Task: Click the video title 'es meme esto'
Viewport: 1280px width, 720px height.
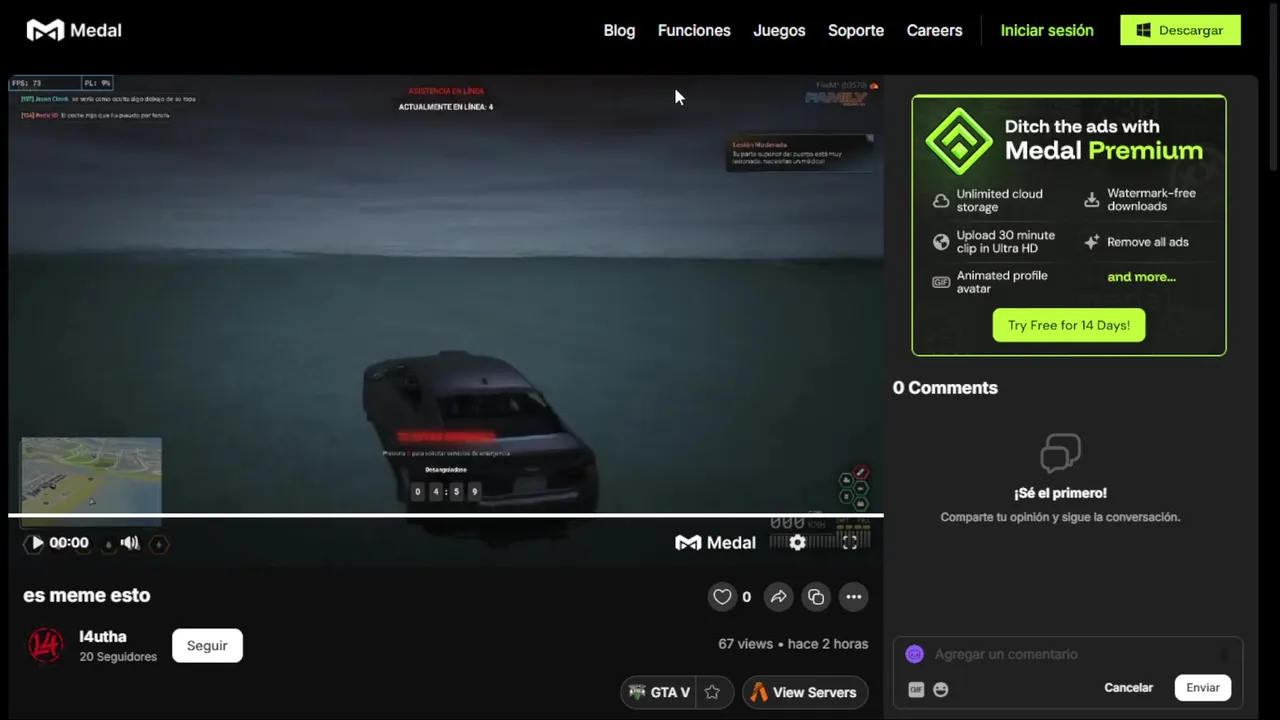Action: (x=87, y=595)
